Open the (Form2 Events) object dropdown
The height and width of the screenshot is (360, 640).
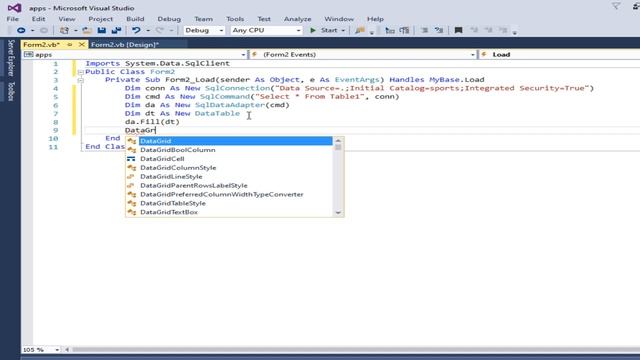(x=363, y=54)
